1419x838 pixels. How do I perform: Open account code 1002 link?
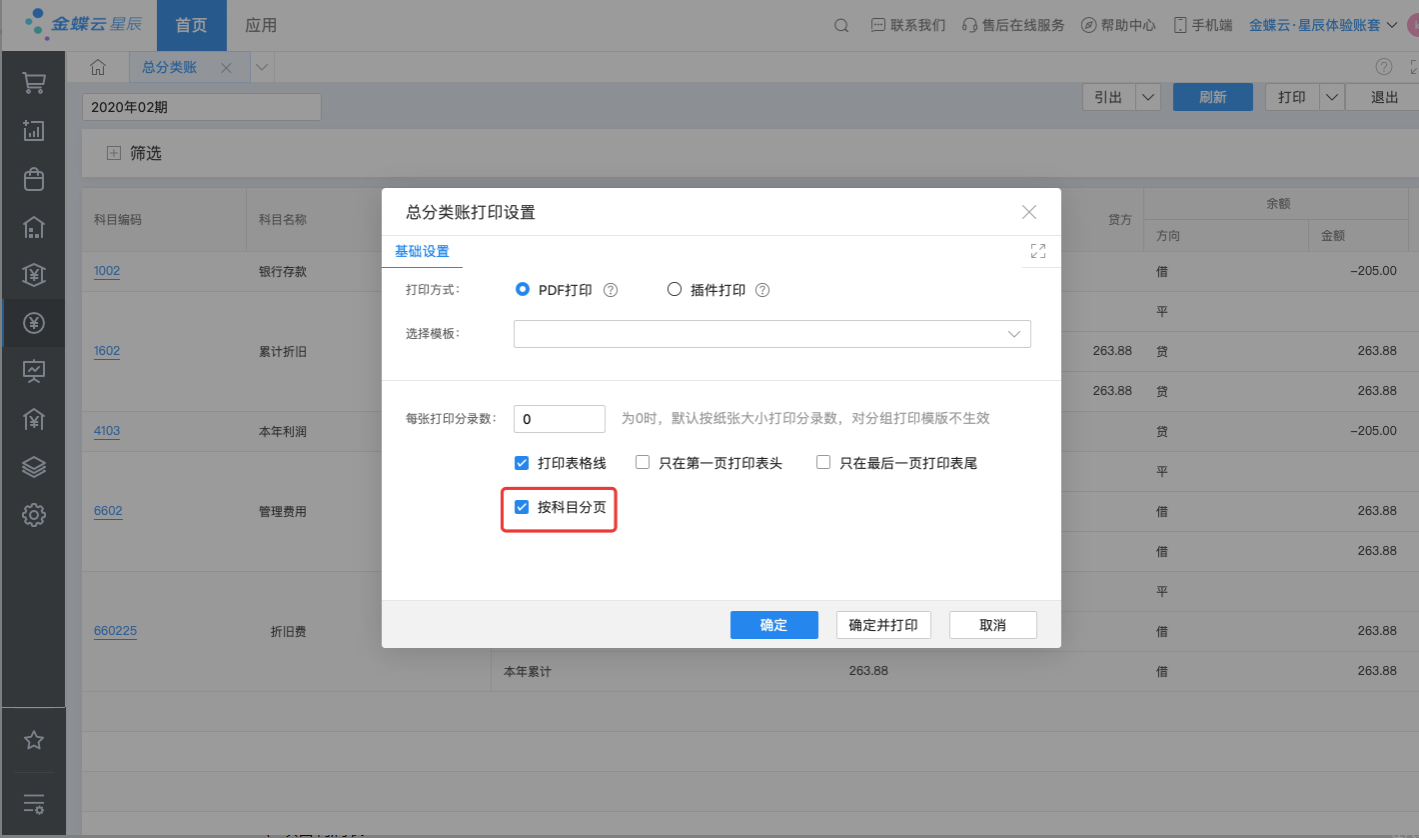pos(107,271)
